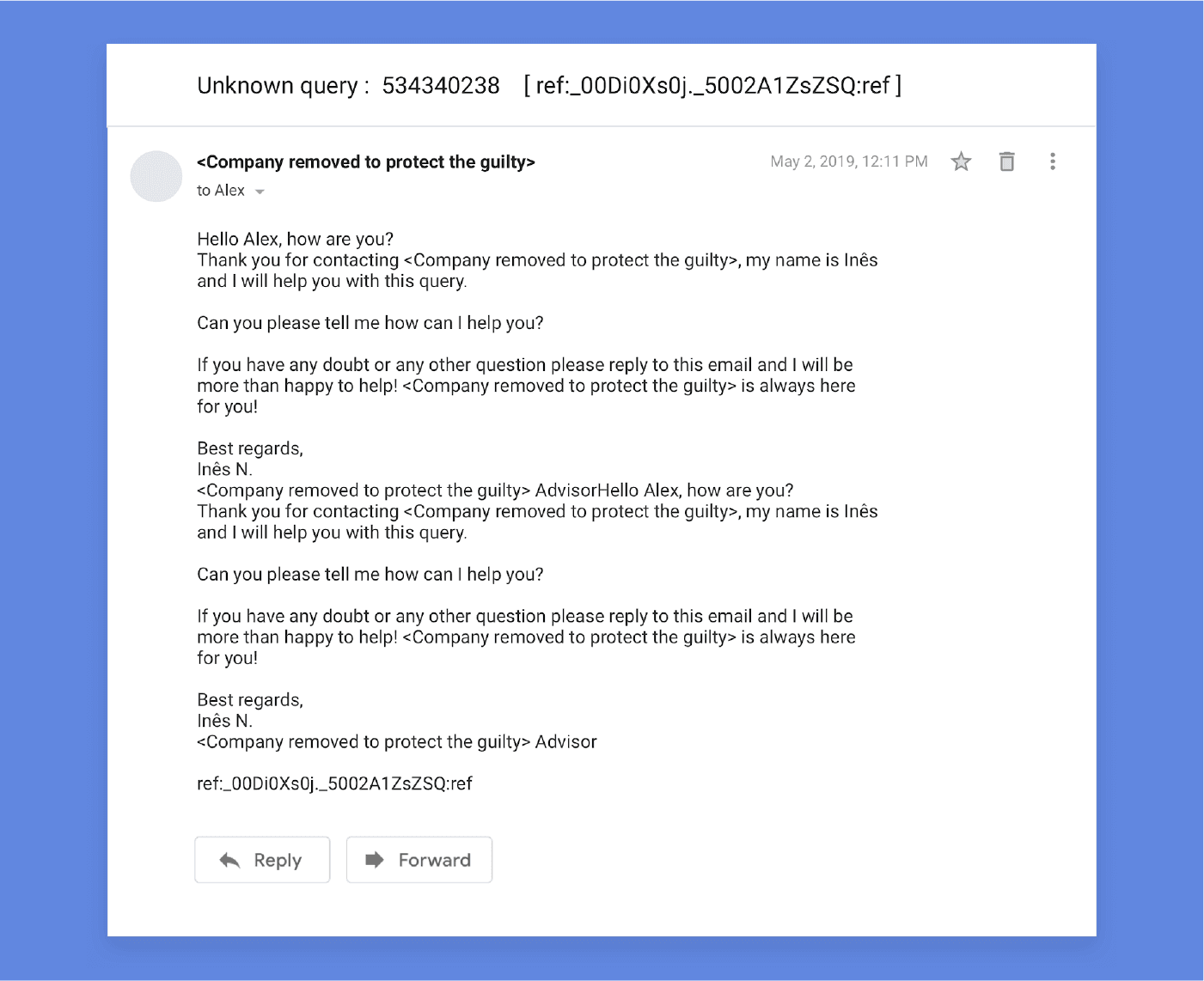This screenshot has width=1204, height=981.
Task: Click the query number 534340238 in the header
Action: tap(443, 86)
